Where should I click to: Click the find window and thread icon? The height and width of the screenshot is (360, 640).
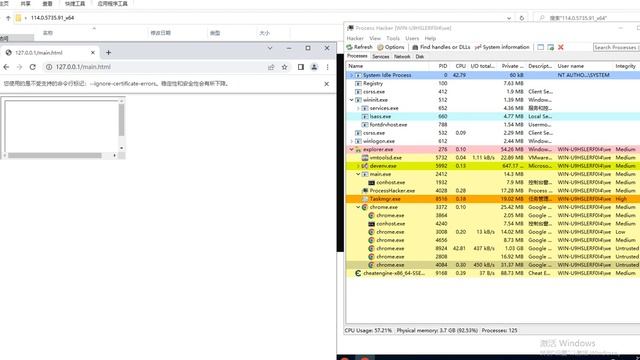551,47
